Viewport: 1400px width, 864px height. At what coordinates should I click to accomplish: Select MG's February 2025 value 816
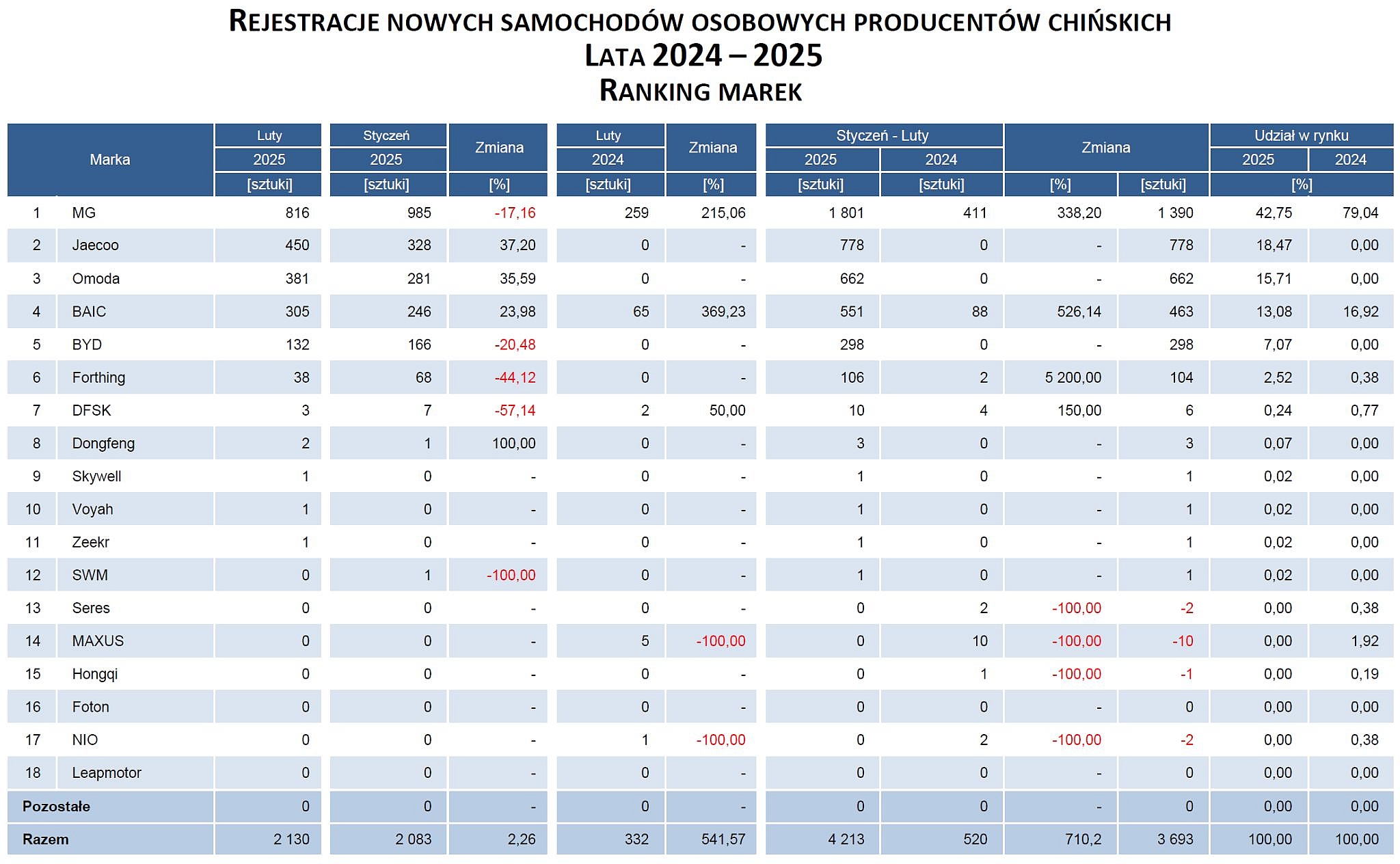pos(297,213)
